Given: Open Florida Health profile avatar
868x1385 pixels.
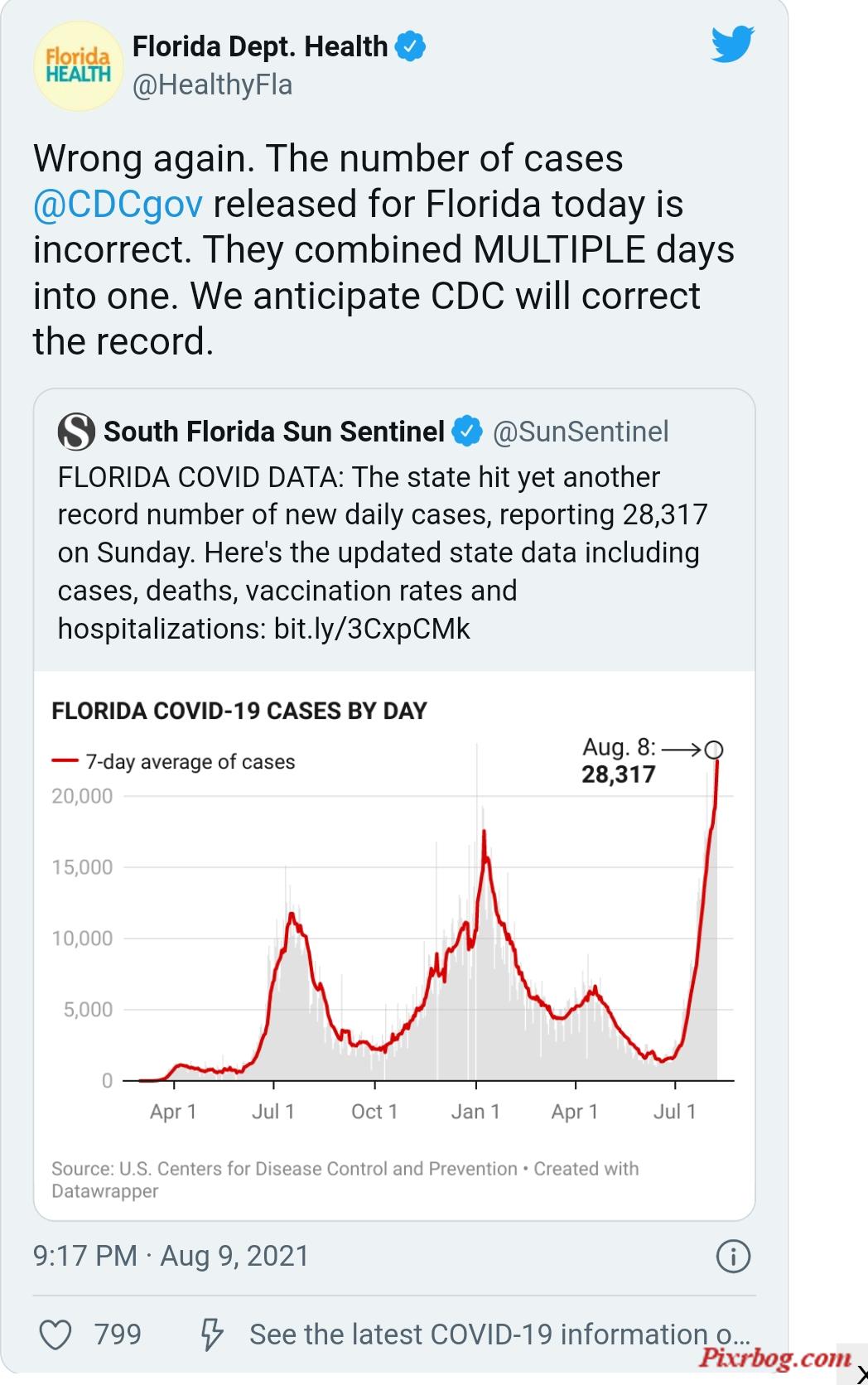Looking at the screenshot, I should tap(78, 66).
